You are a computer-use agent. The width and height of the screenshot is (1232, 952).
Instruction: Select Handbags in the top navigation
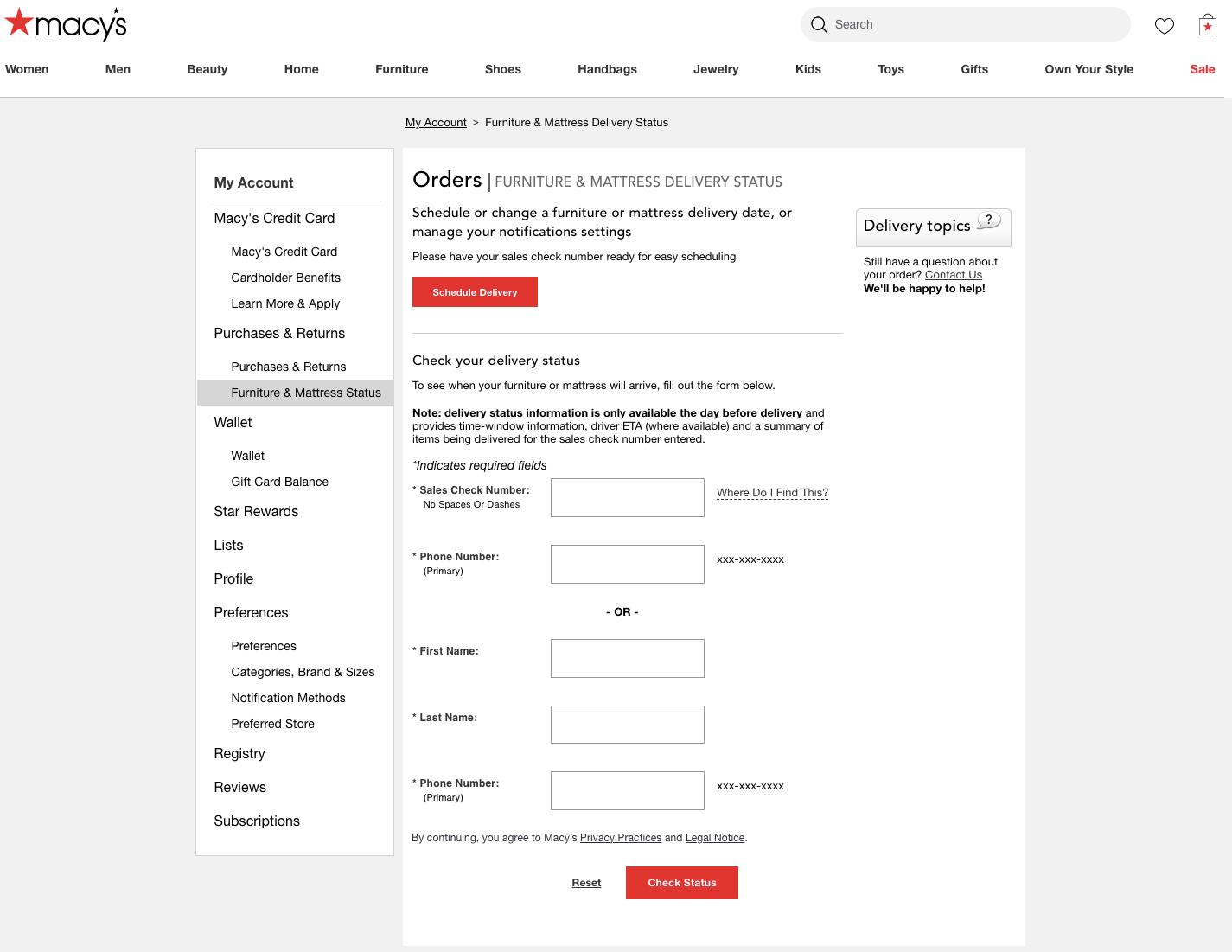(x=607, y=69)
